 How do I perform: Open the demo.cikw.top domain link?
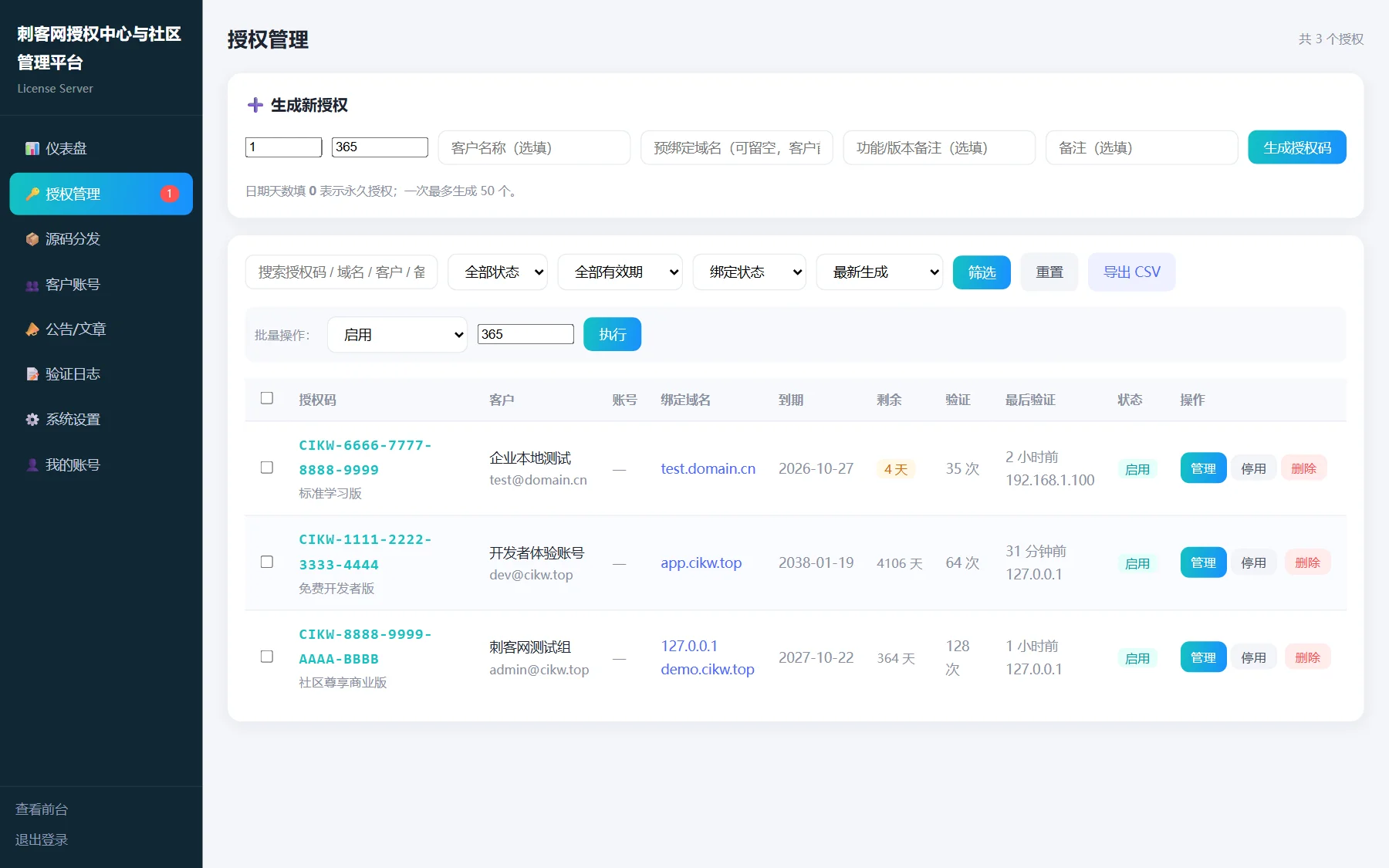(707, 669)
